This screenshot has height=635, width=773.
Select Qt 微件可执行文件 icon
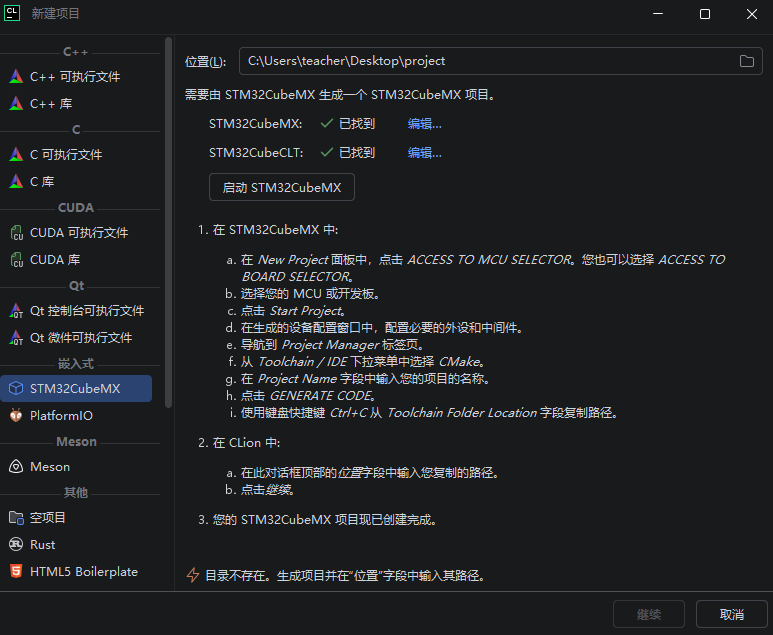[x=16, y=338]
